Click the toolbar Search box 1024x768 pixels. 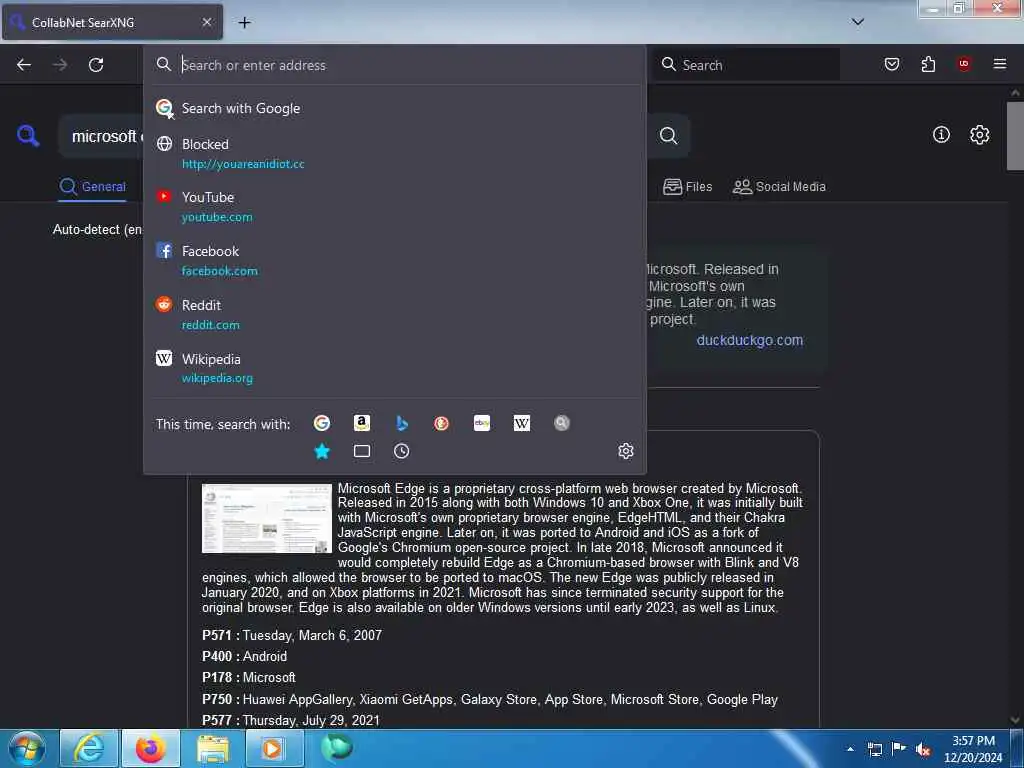(748, 65)
